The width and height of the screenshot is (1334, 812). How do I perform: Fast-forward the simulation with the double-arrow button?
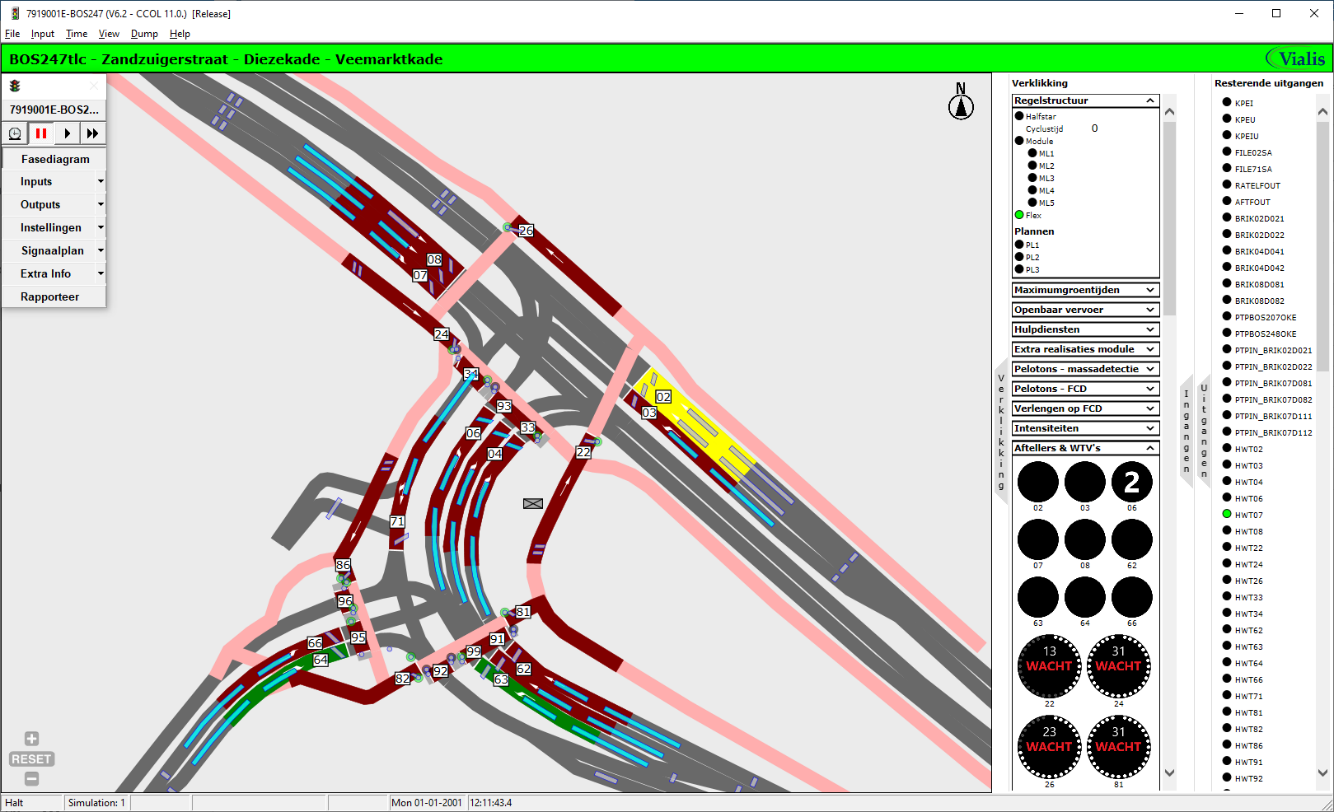93,133
